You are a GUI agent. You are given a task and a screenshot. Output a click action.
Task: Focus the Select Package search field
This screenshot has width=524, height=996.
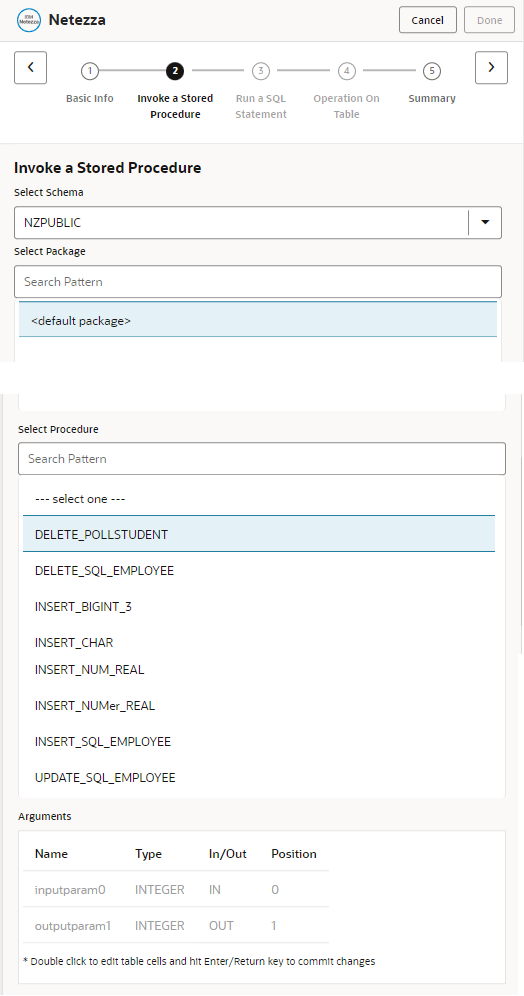point(258,281)
